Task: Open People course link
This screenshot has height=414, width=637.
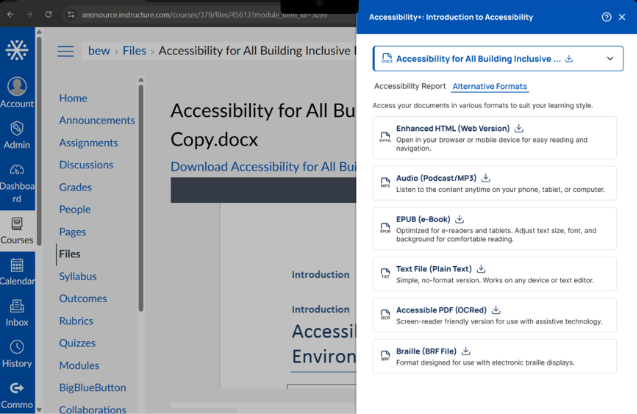Action: pyautogui.click(x=75, y=210)
